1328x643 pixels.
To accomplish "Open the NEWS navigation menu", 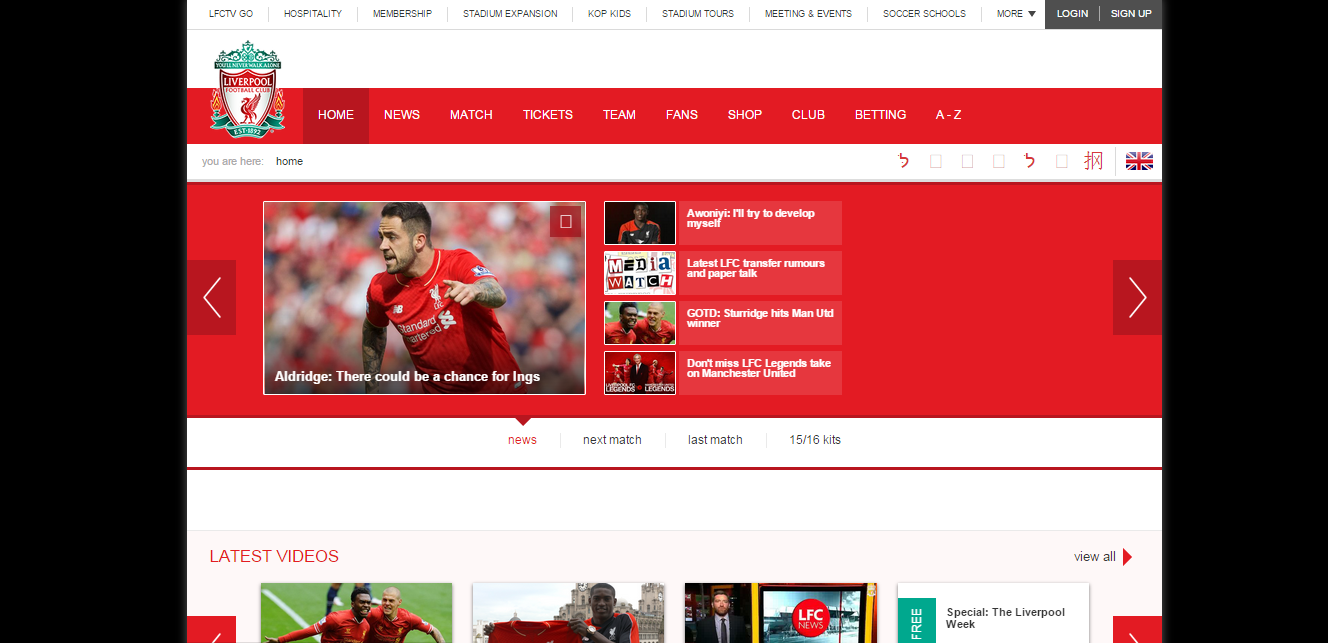I will pyautogui.click(x=402, y=115).
